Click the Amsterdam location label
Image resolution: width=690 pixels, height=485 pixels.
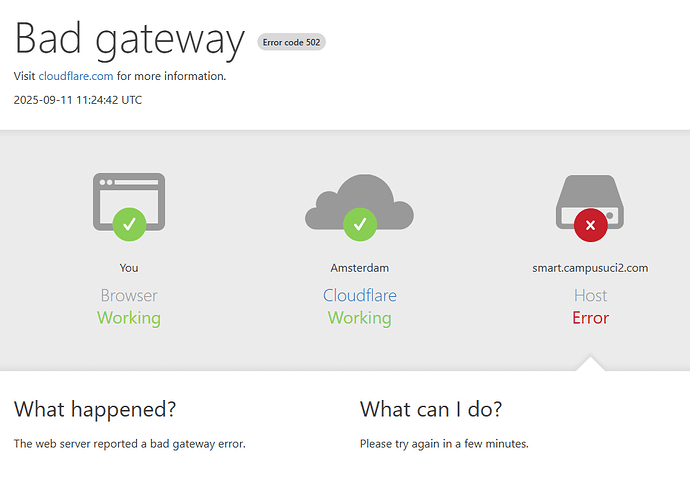tap(359, 268)
